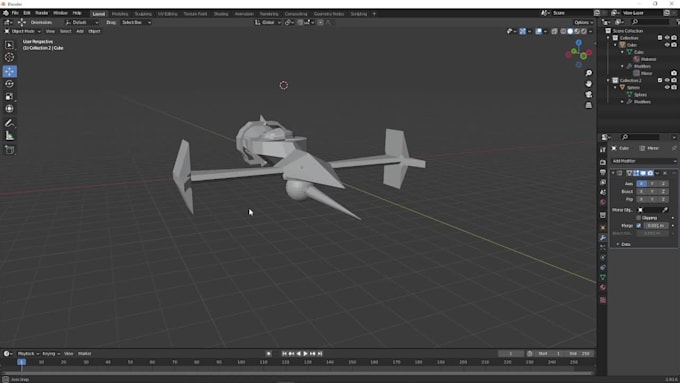680x383 pixels.
Task: Open the Render menu
Action: tap(42, 13)
